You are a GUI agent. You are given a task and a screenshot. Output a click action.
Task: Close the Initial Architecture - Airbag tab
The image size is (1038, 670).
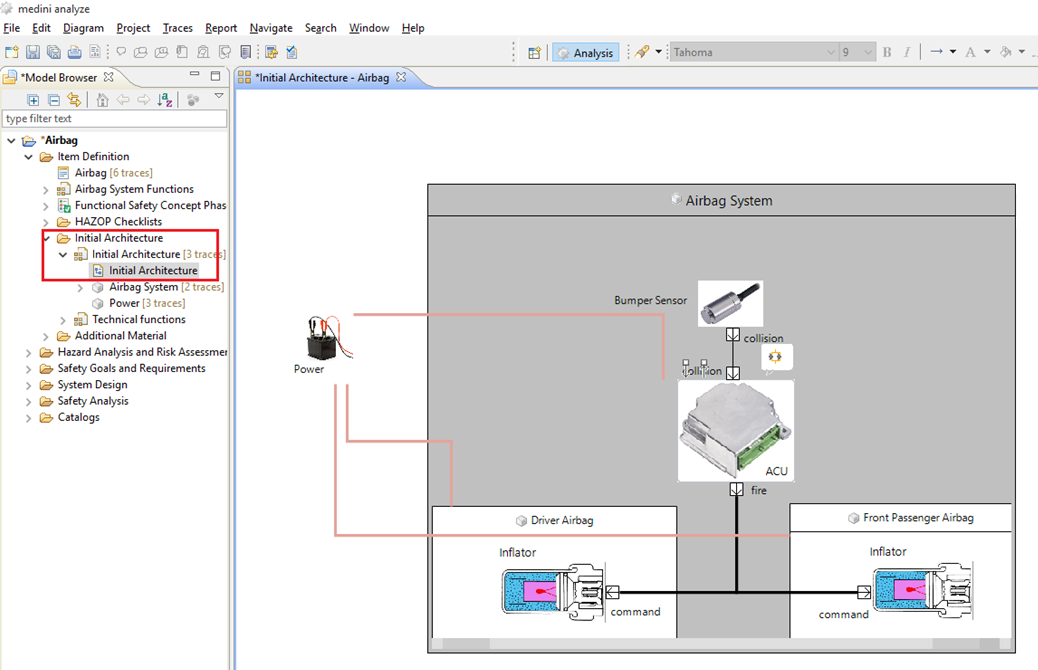pyautogui.click(x=401, y=77)
